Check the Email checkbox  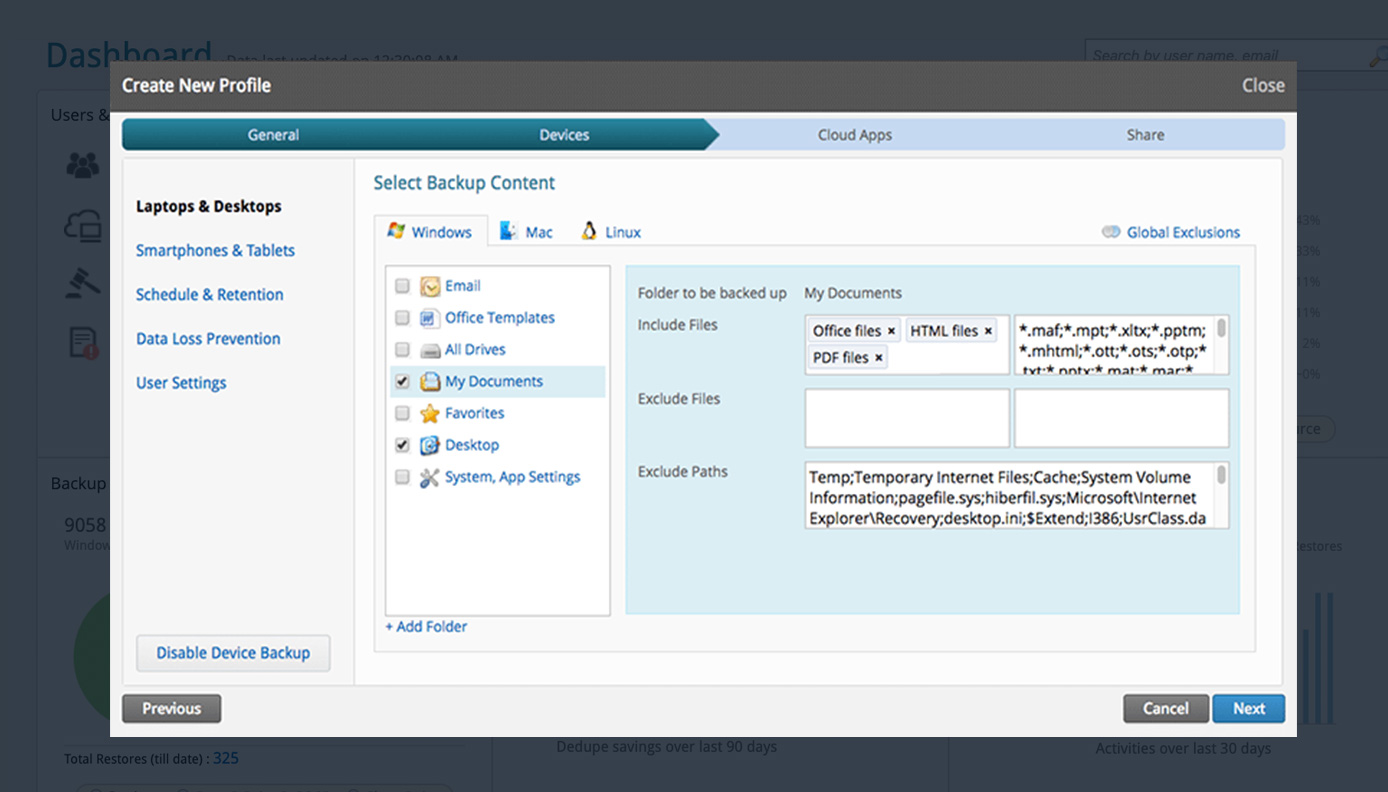[402, 286]
